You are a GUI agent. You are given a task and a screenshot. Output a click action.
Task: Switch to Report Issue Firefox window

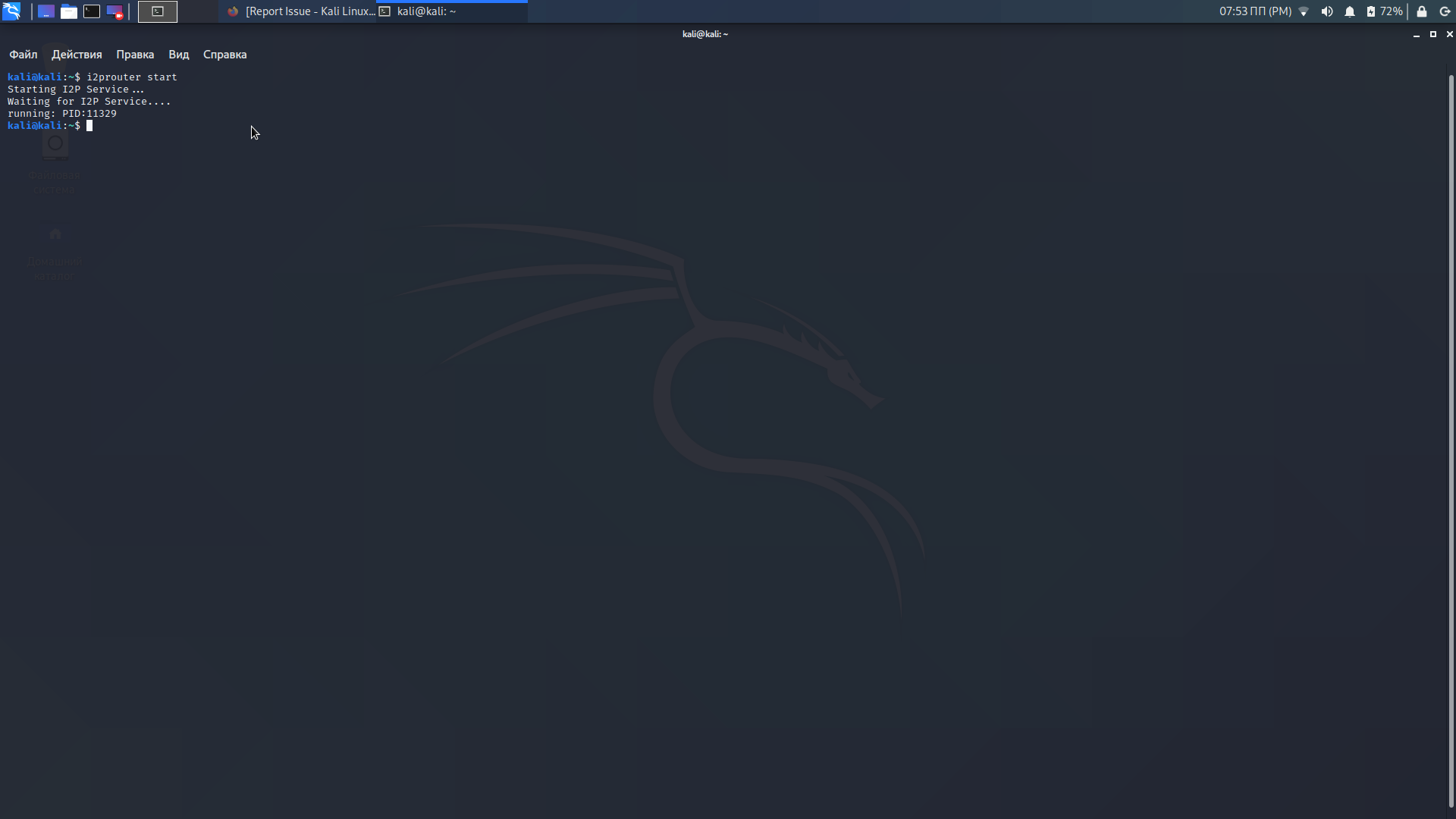[301, 11]
